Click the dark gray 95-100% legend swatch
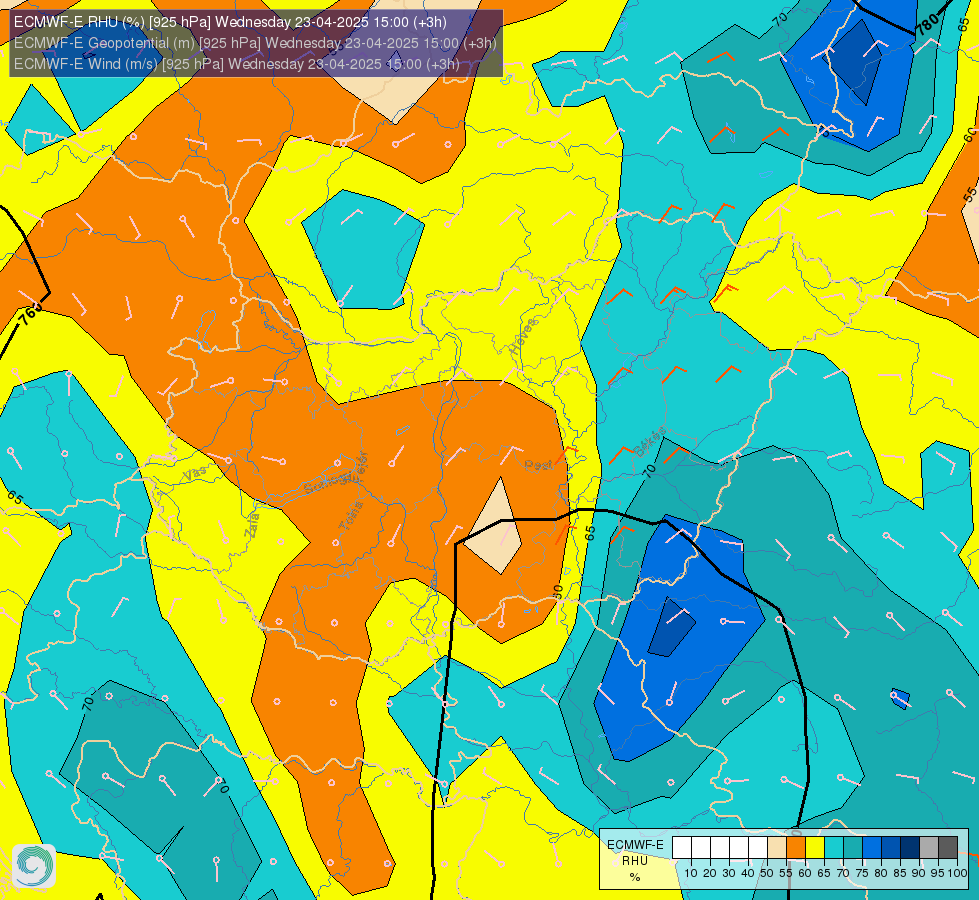The height and width of the screenshot is (900, 979). pos(948,848)
